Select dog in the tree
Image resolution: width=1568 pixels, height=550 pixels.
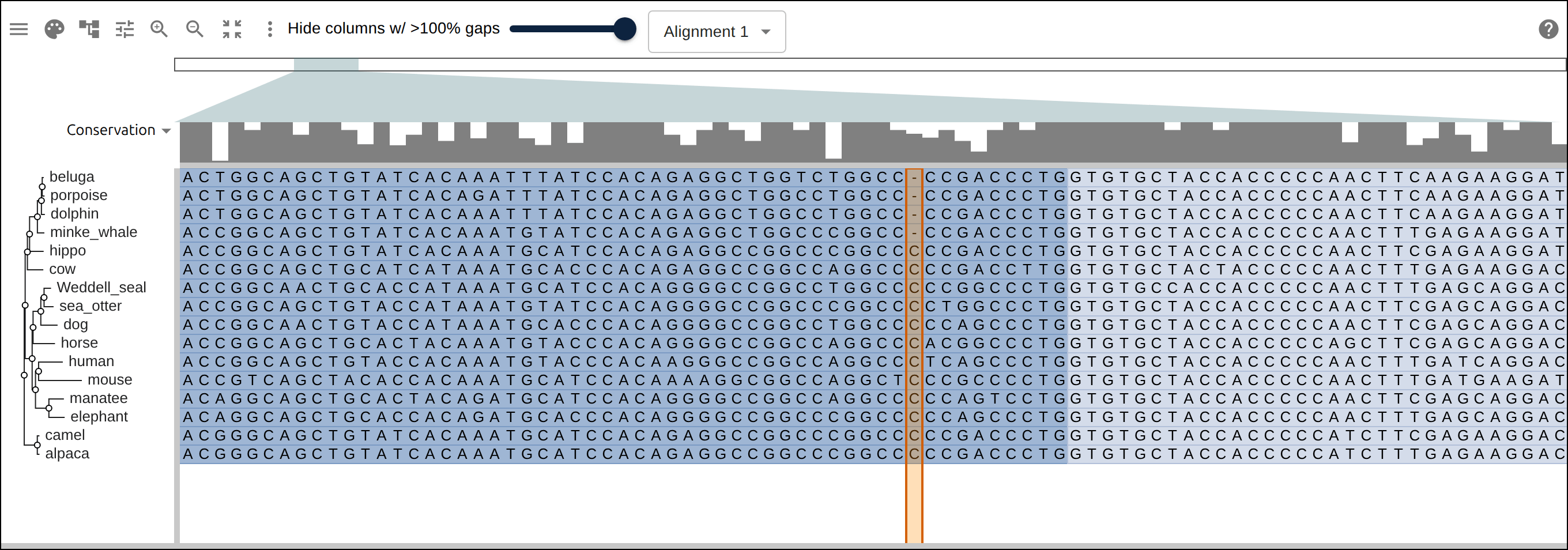[x=76, y=325]
